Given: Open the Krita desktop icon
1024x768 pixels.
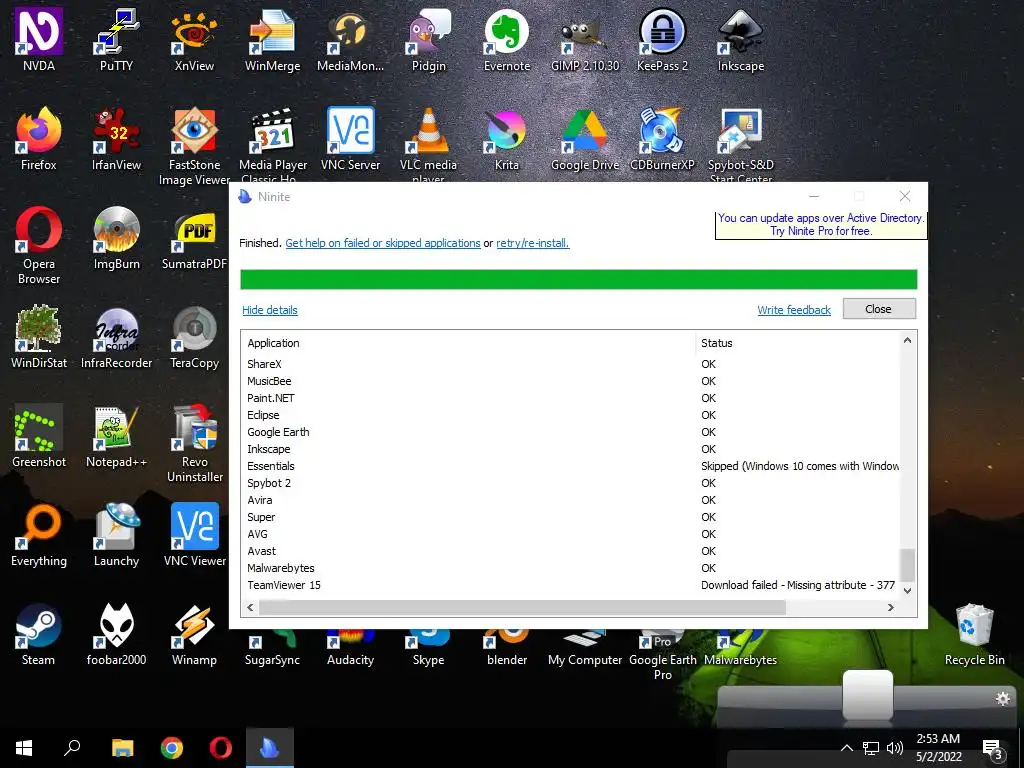Looking at the screenshot, I should point(507,139).
